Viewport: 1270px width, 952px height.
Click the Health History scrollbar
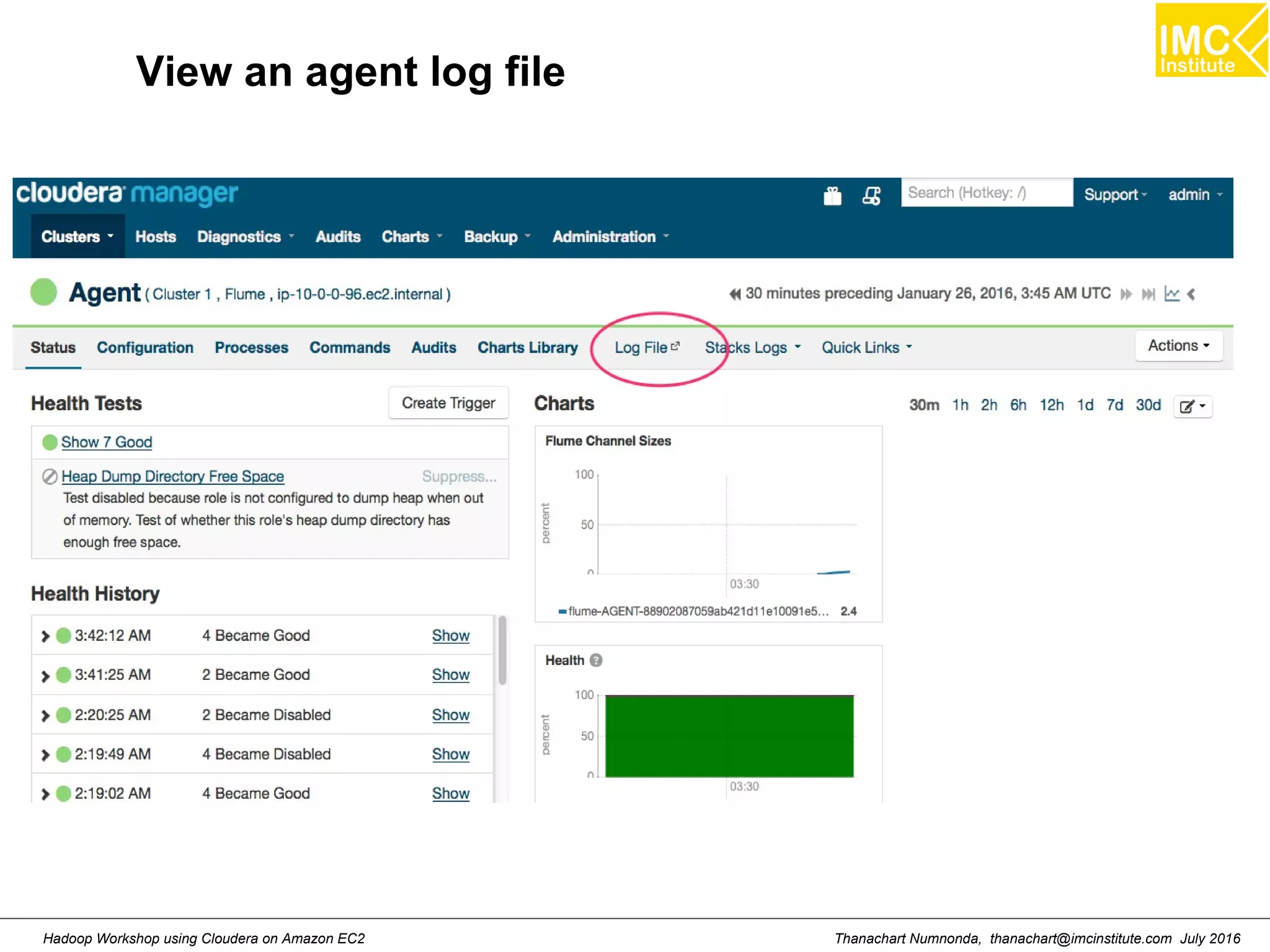point(502,650)
